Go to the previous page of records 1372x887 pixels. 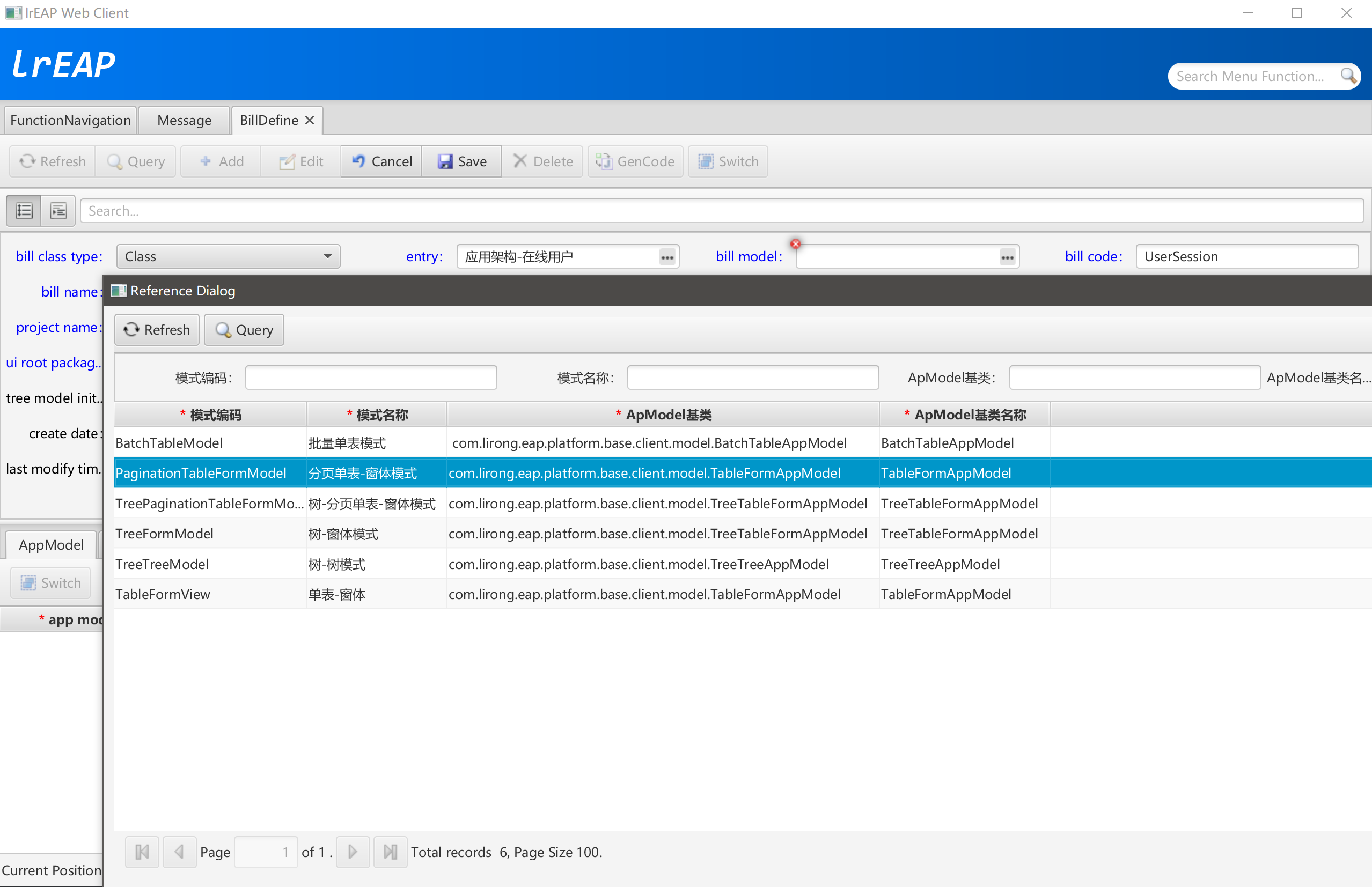point(179,851)
